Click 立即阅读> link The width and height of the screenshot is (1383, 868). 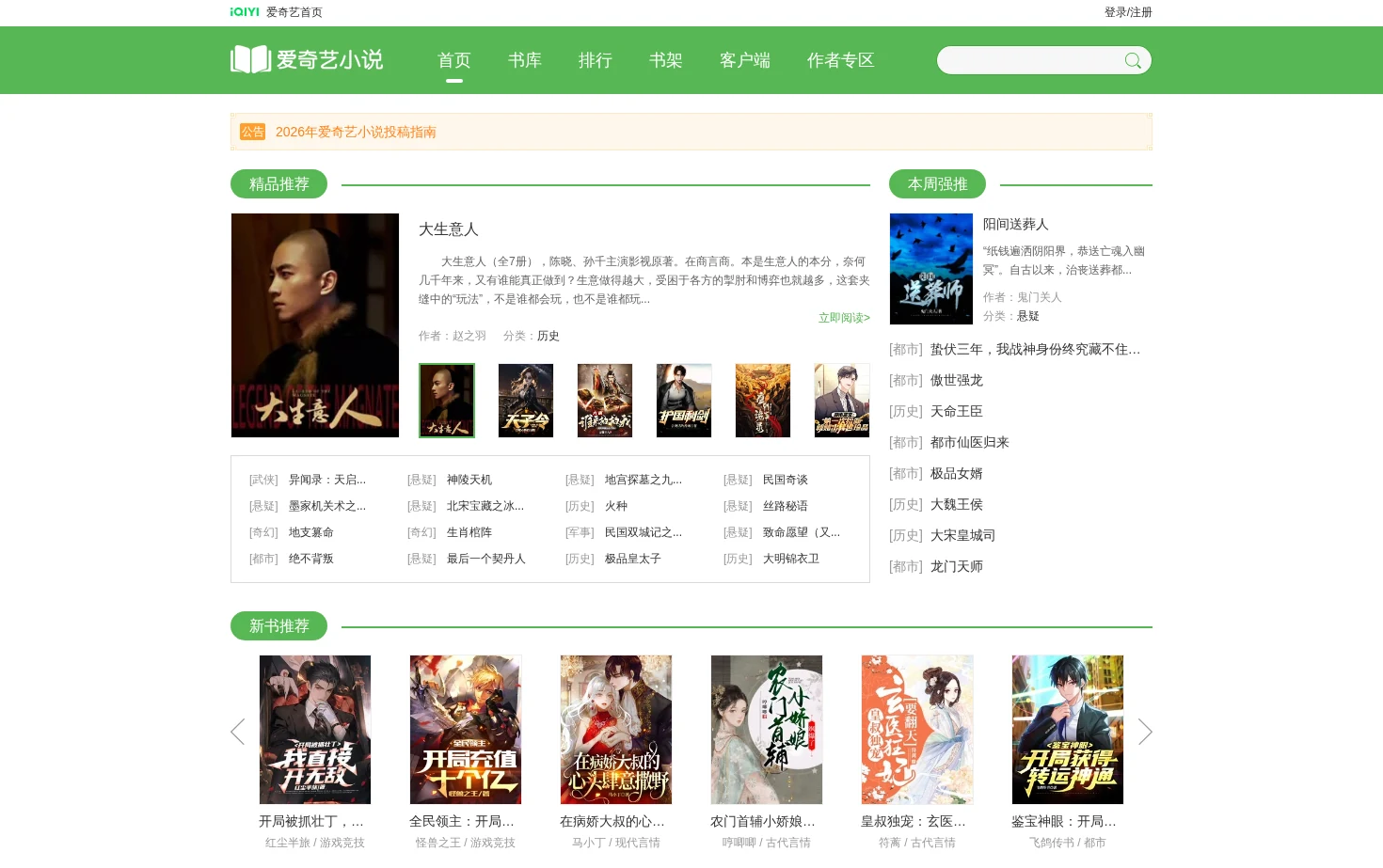tap(844, 318)
